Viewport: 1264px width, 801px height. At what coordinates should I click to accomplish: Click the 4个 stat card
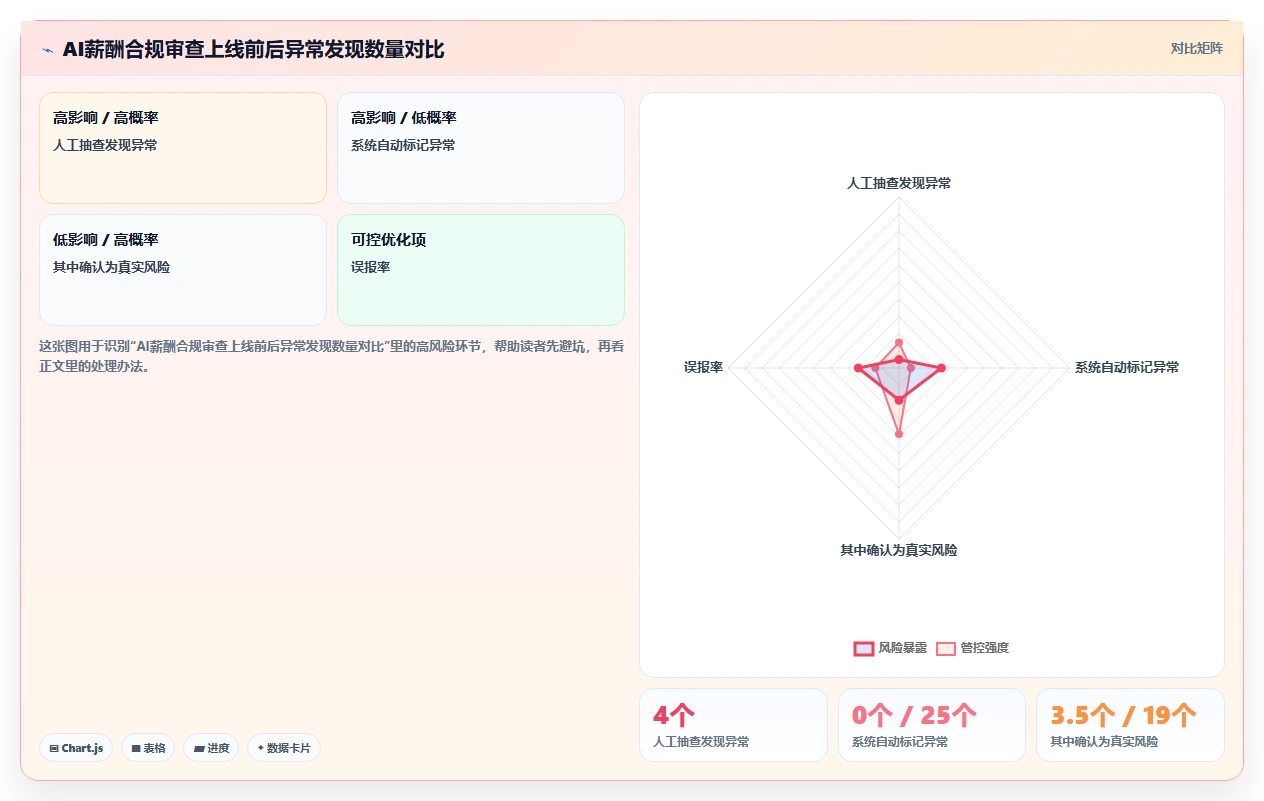[733, 725]
